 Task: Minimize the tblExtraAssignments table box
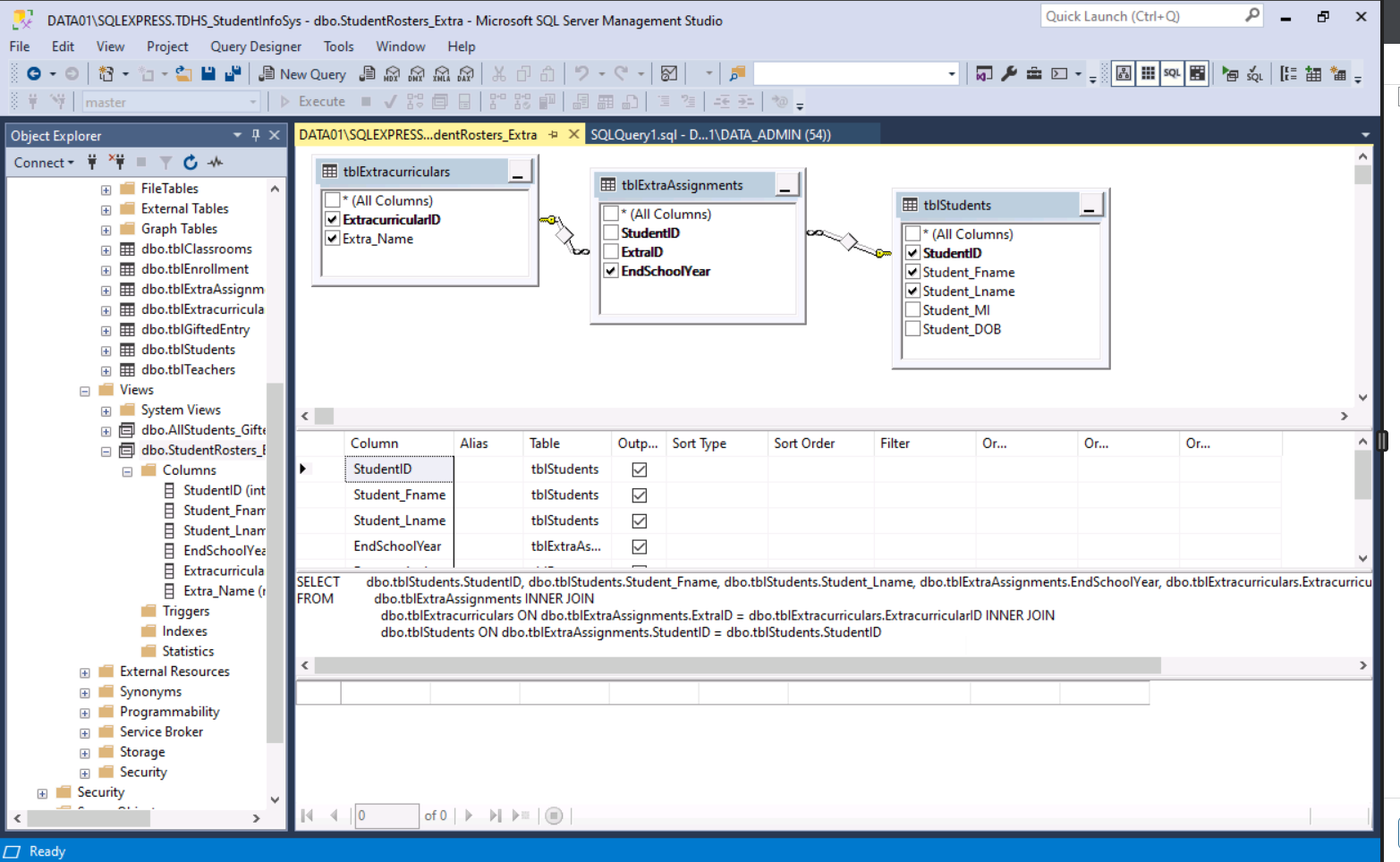785,186
